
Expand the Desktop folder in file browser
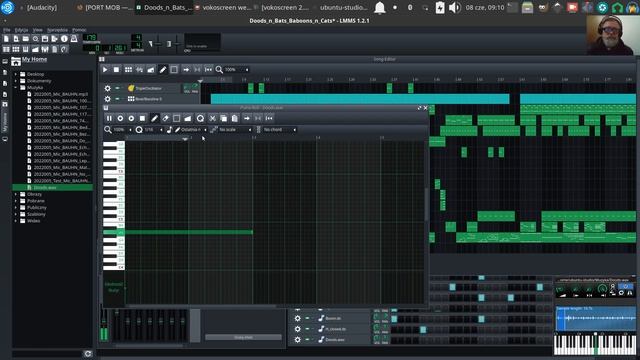[x=16, y=74]
